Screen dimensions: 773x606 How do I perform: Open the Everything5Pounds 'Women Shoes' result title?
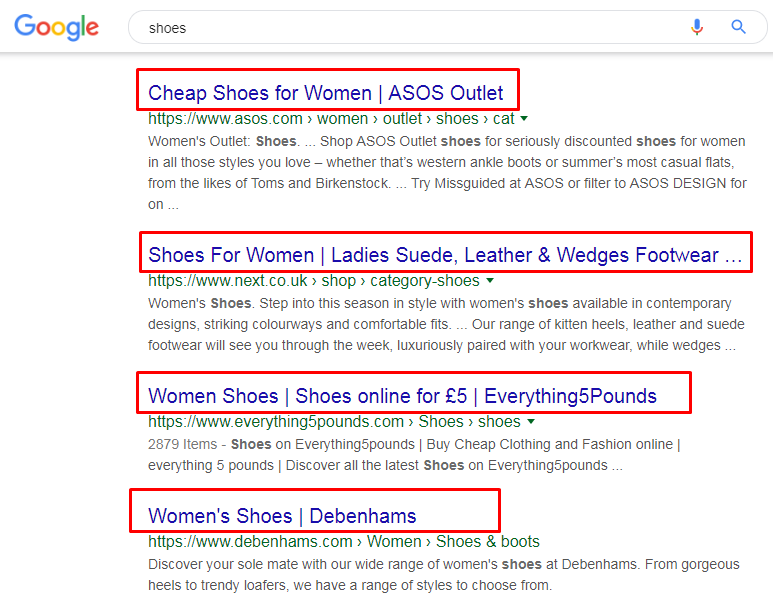402,396
